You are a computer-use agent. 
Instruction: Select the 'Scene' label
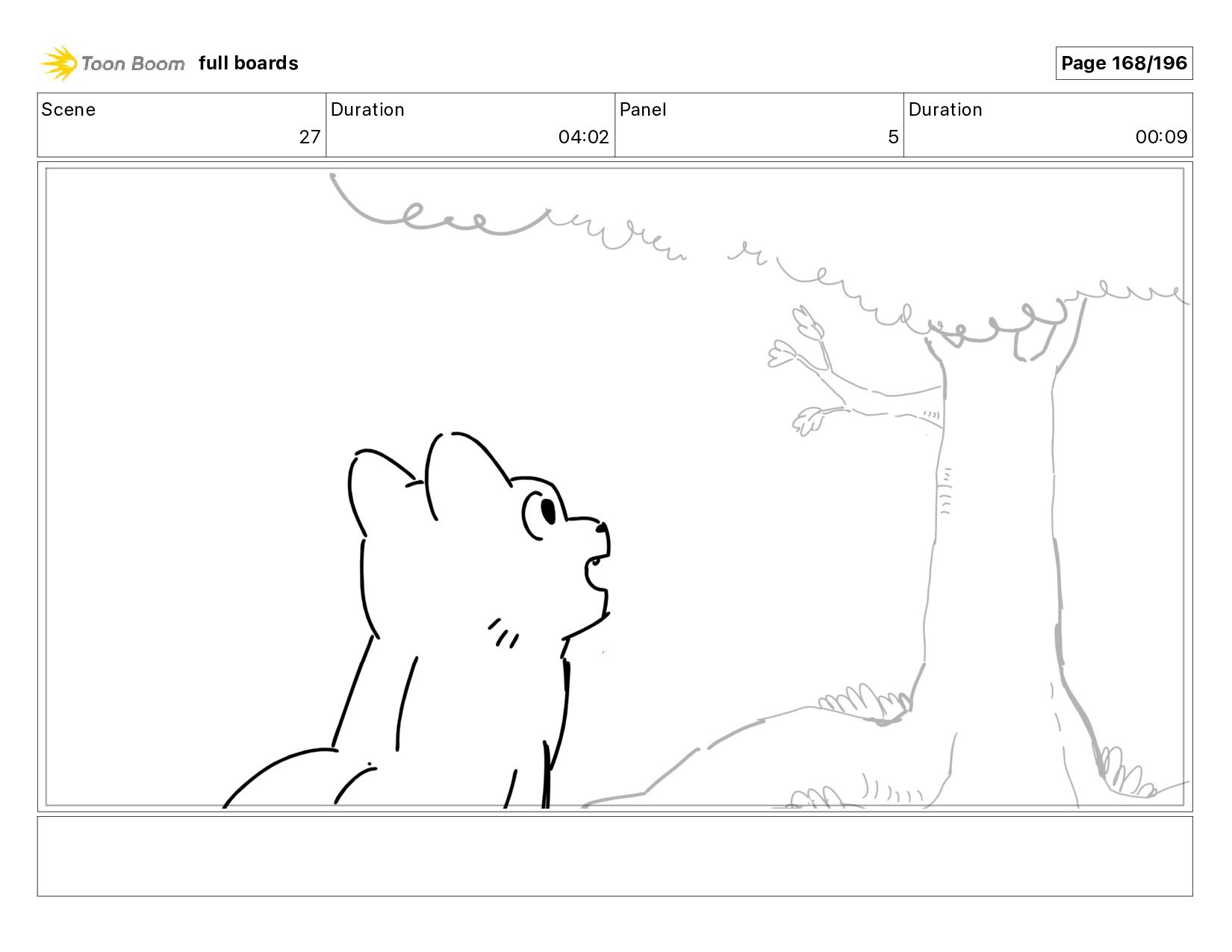tap(69, 110)
